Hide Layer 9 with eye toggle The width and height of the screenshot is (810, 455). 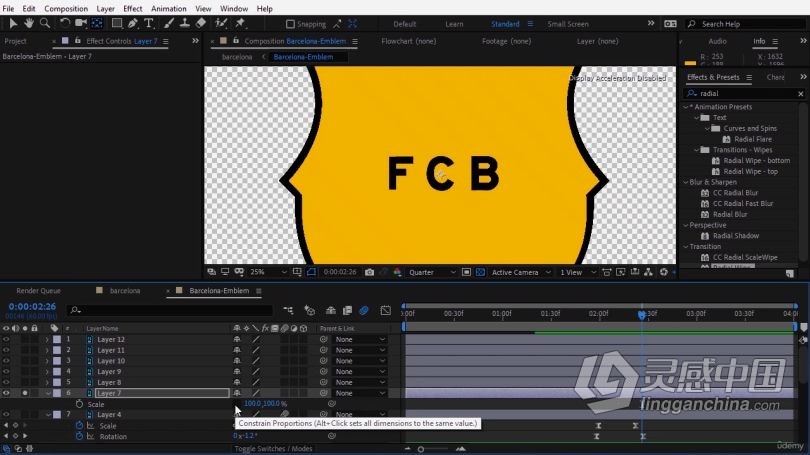click(x=6, y=371)
